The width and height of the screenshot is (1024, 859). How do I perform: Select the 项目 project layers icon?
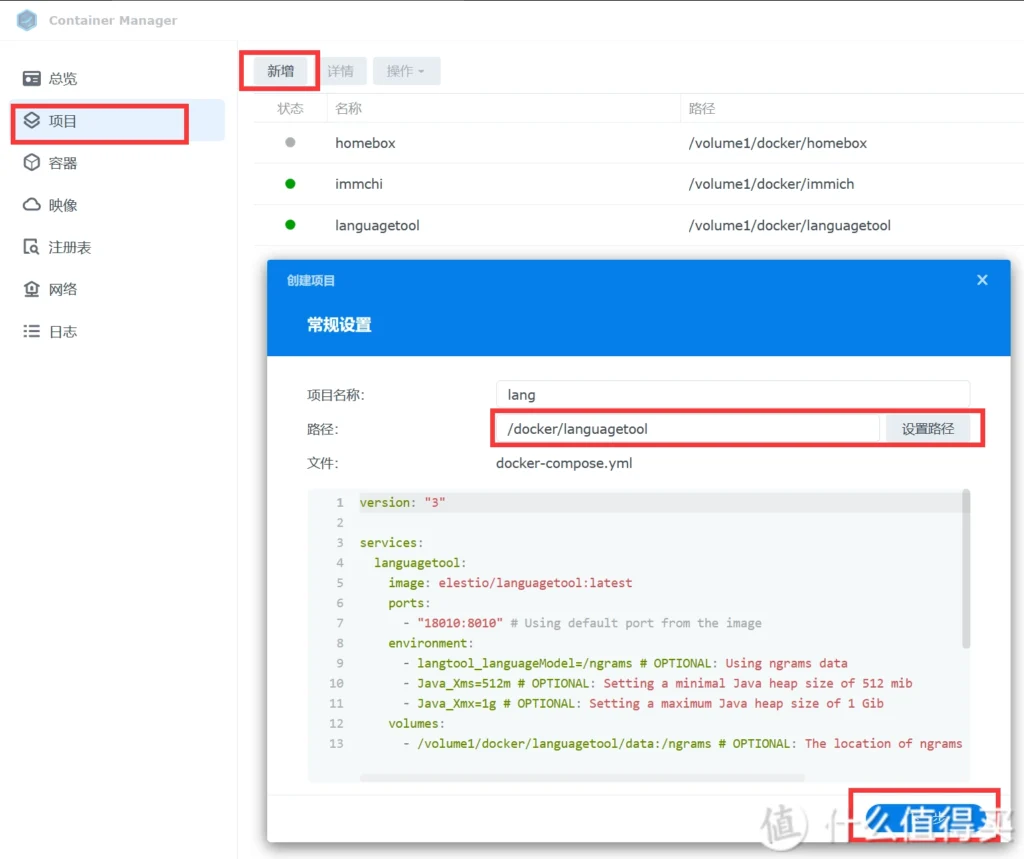tap(32, 121)
